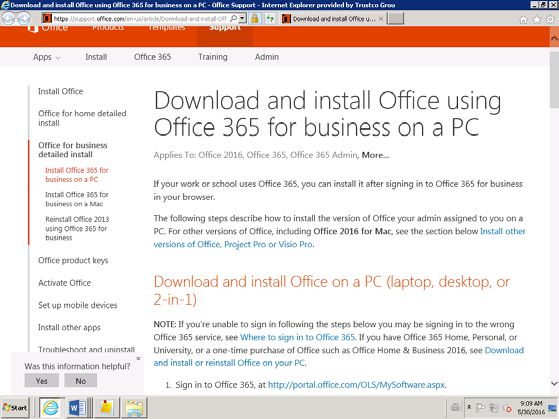This screenshot has height=419, width=559.
Task: Open the Install navigation item
Action: [96, 57]
